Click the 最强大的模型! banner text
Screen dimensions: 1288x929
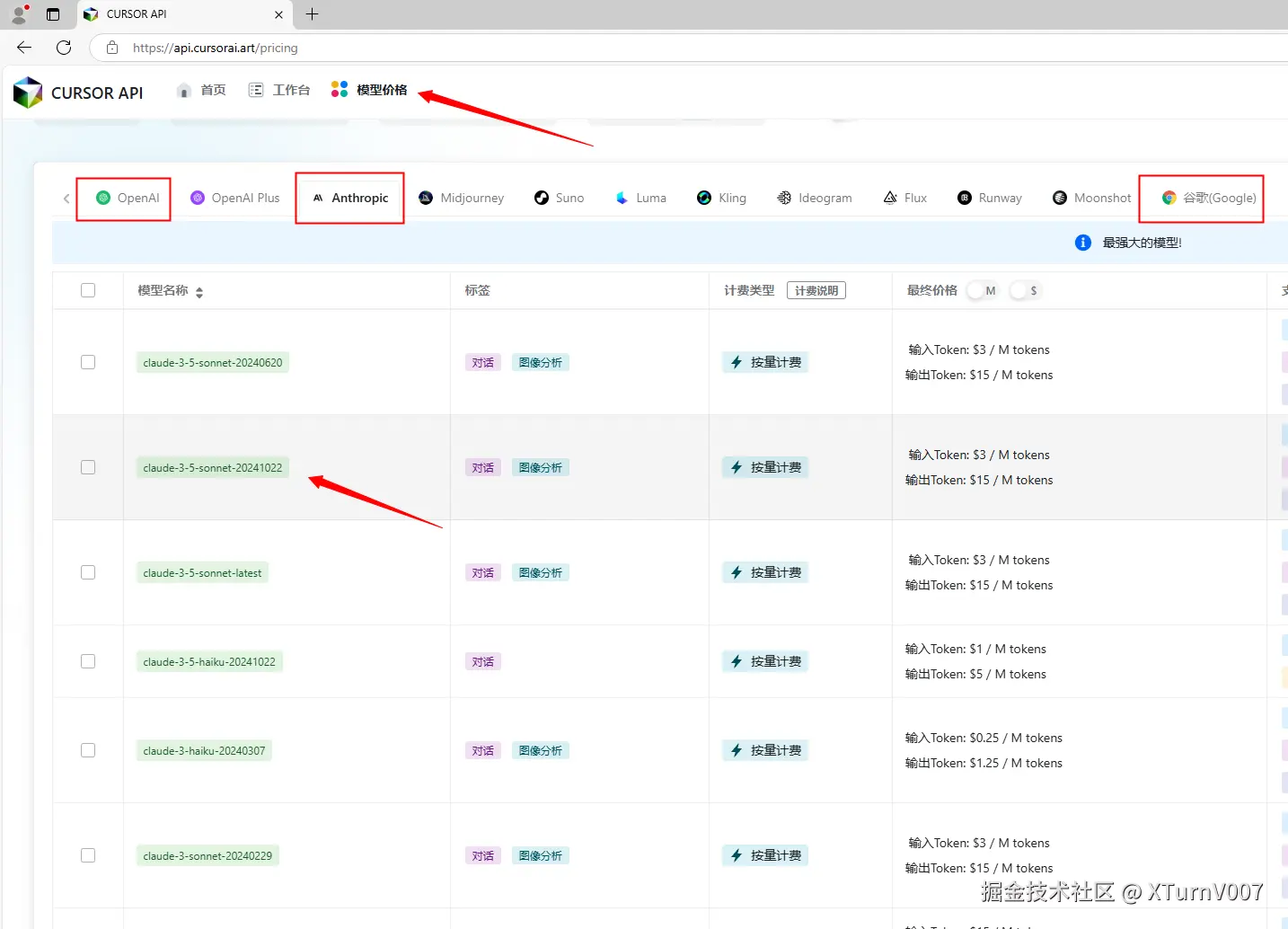click(x=1142, y=243)
